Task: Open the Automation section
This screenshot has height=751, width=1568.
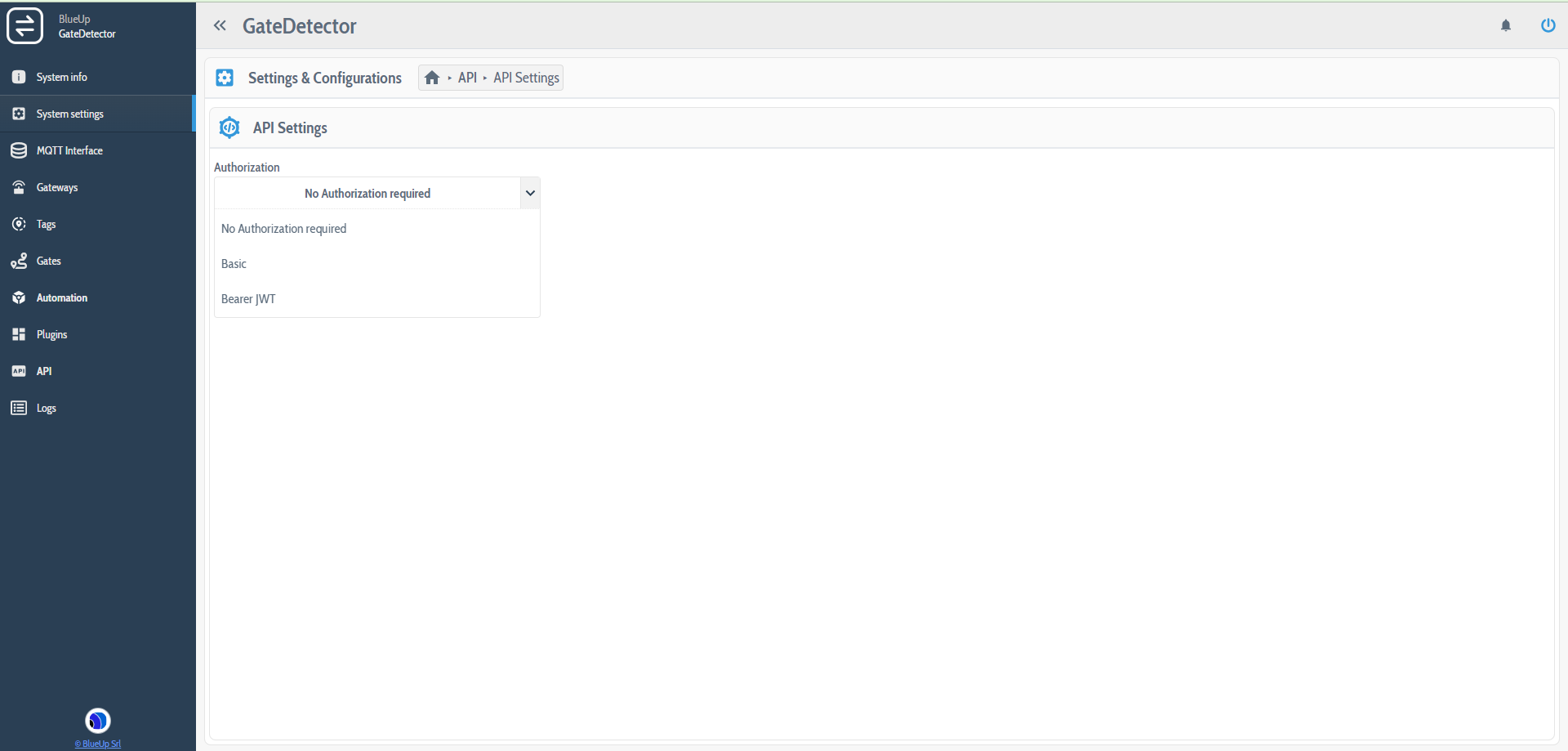Action: (61, 297)
